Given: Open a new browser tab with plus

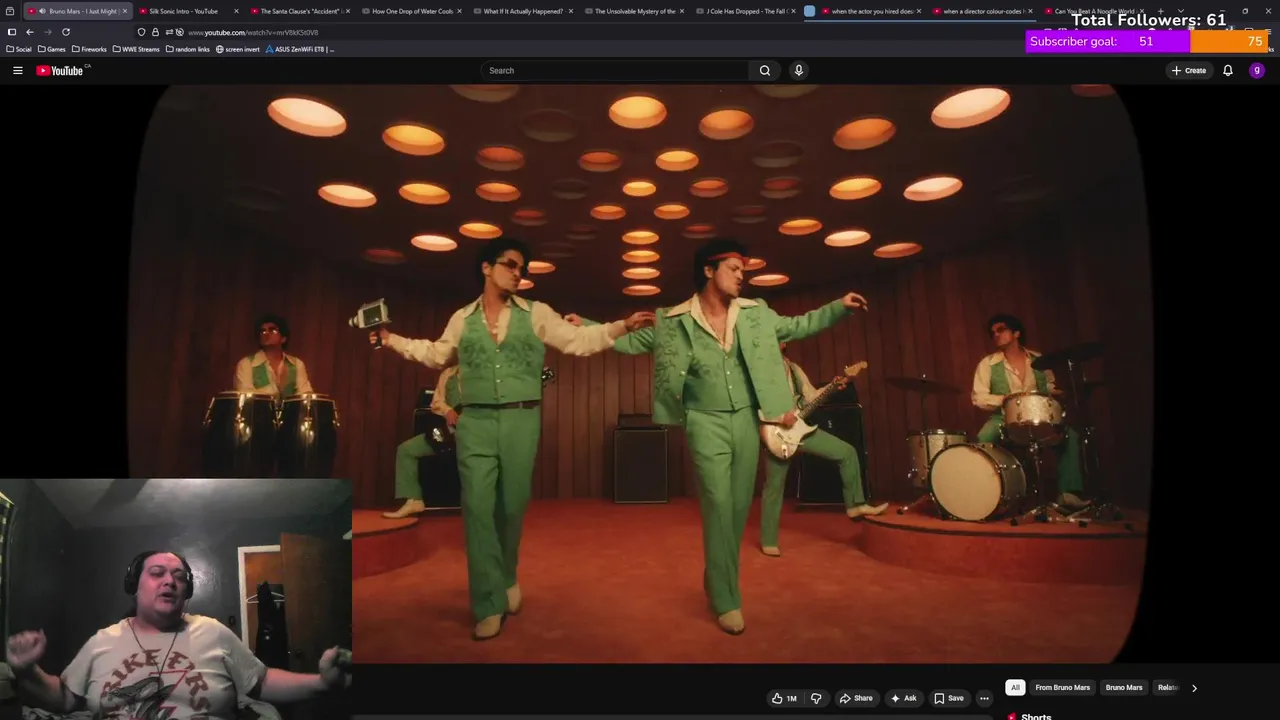Looking at the screenshot, I should (x=1160, y=11).
